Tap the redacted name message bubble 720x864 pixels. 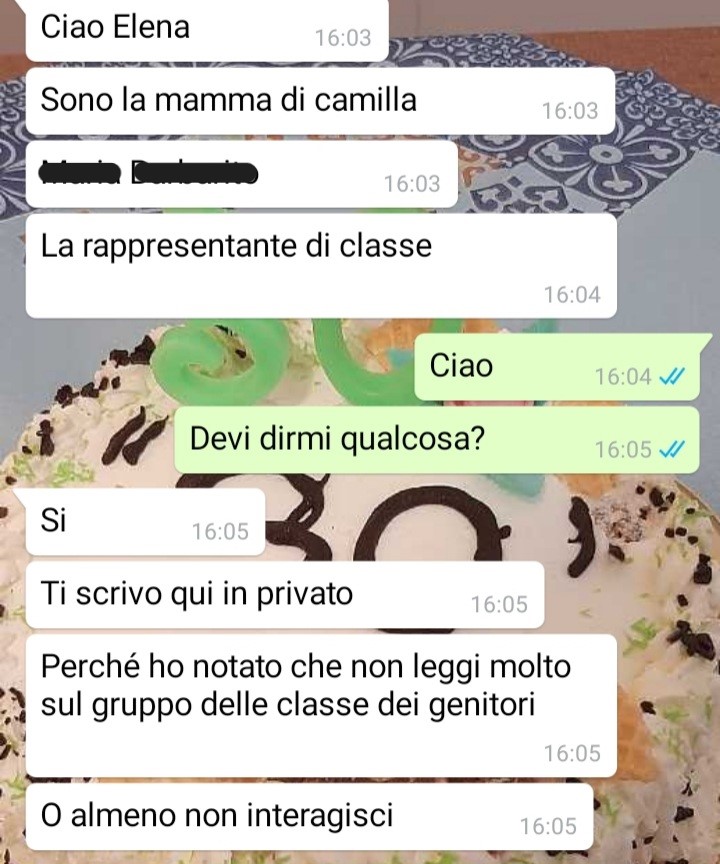(x=242, y=174)
